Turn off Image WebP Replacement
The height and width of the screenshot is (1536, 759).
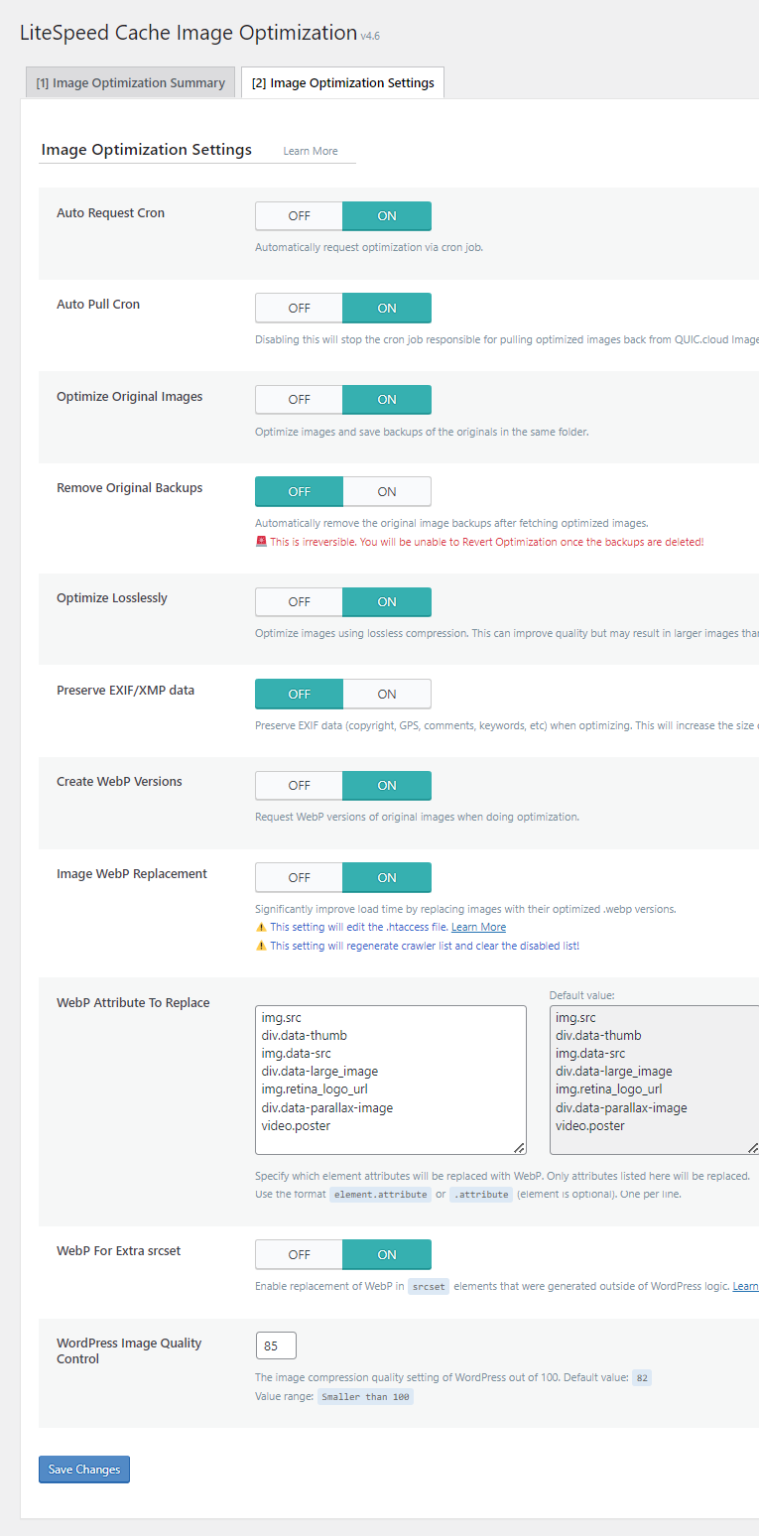click(298, 877)
